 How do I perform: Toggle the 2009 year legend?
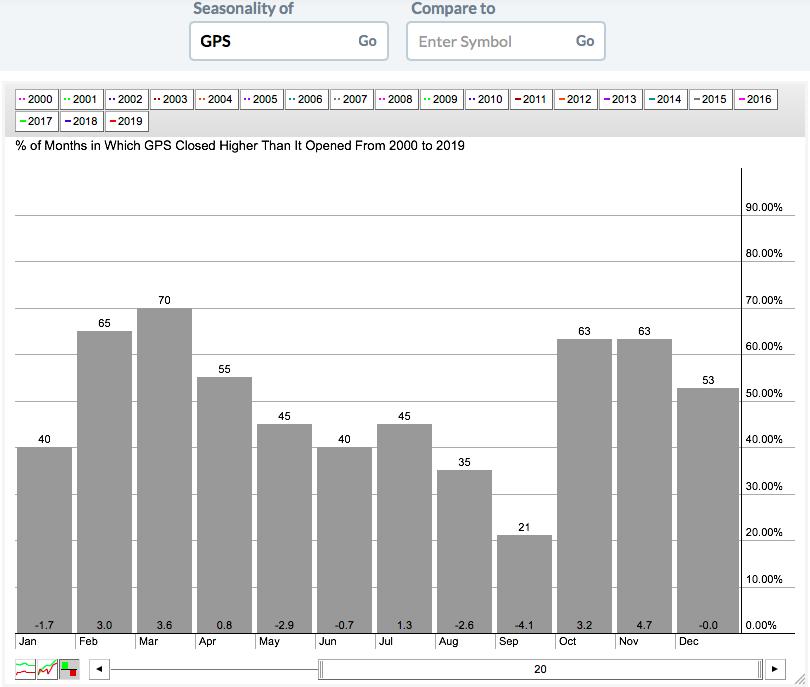point(441,99)
